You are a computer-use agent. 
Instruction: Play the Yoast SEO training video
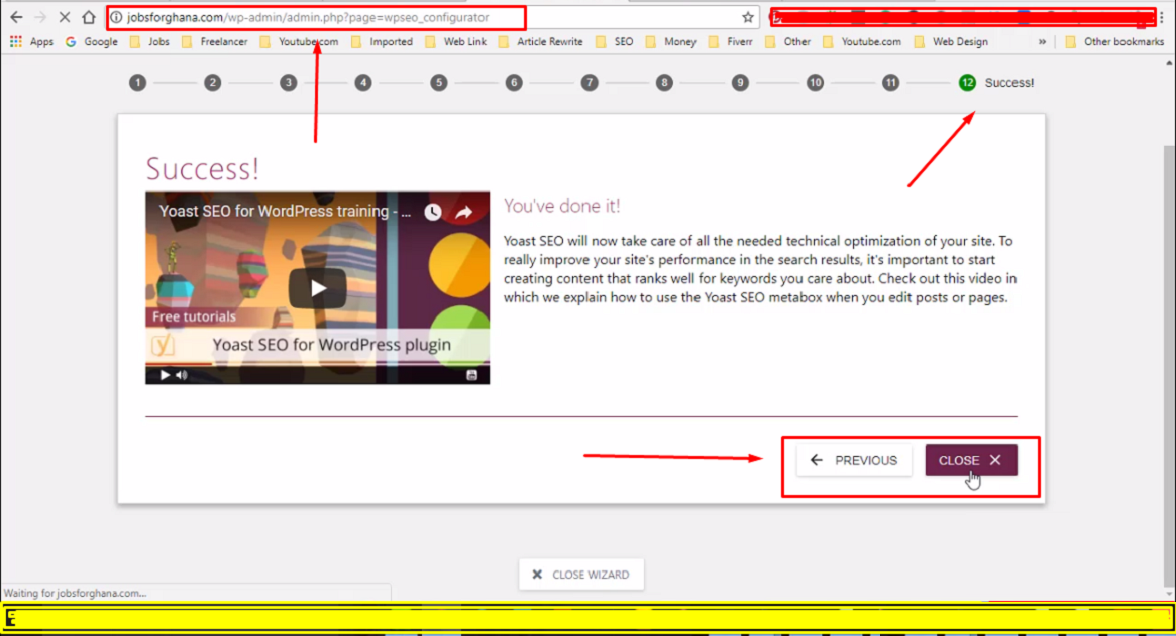pos(317,287)
